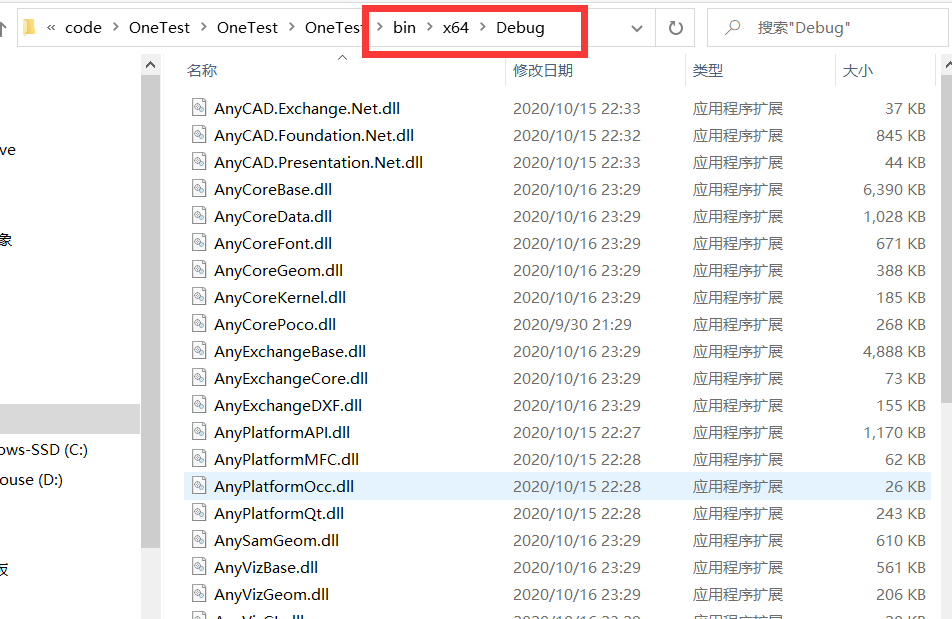Select the Windows-SSD (C:) drive in sidebar

point(45,450)
